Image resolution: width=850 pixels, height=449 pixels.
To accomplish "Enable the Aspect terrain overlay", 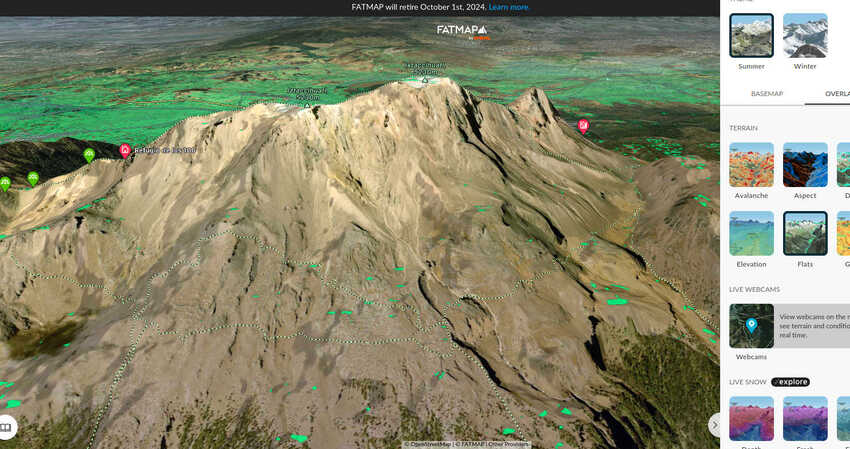I will coord(805,165).
